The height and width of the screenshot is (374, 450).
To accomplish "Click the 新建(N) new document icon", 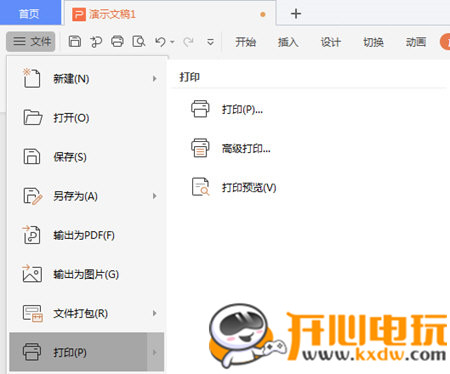I will coord(32,78).
